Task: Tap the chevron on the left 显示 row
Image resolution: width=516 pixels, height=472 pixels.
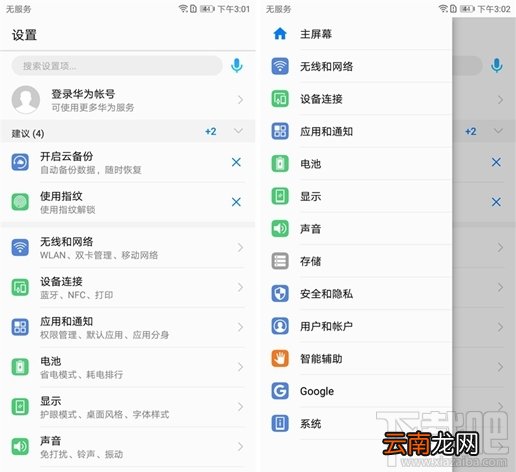Action: (240, 407)
